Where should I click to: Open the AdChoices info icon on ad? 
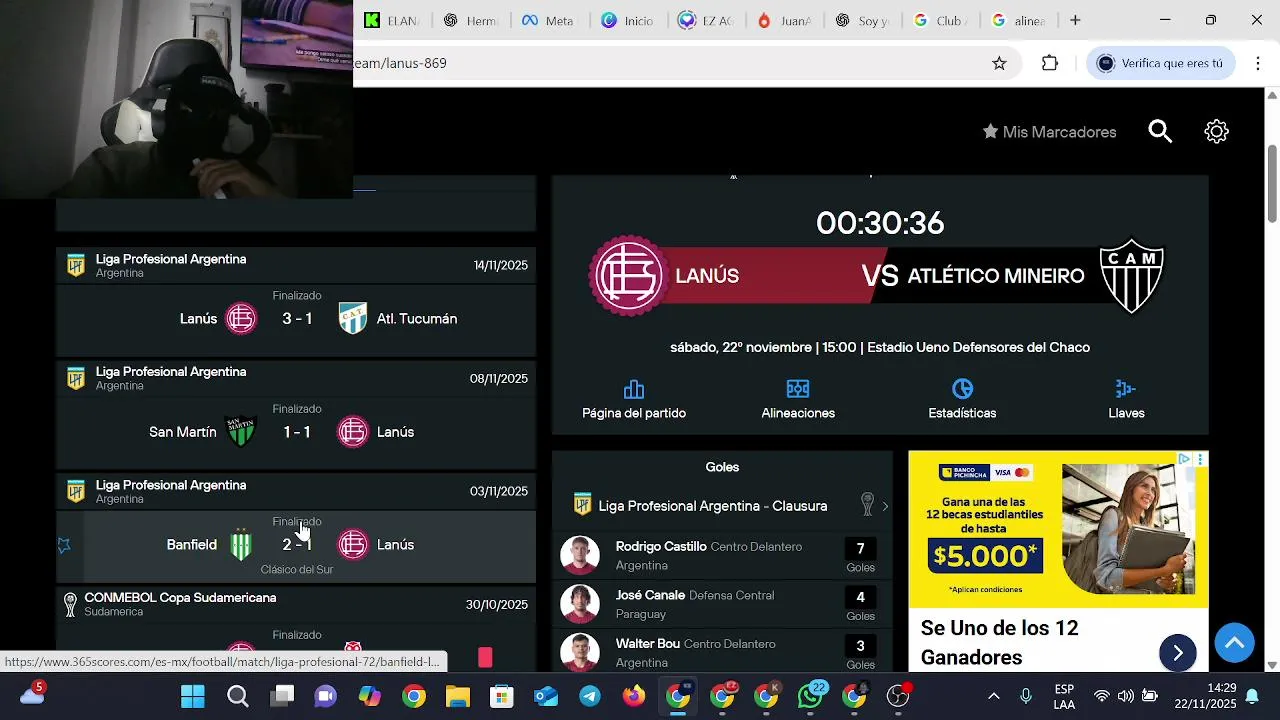[1184, 459]
